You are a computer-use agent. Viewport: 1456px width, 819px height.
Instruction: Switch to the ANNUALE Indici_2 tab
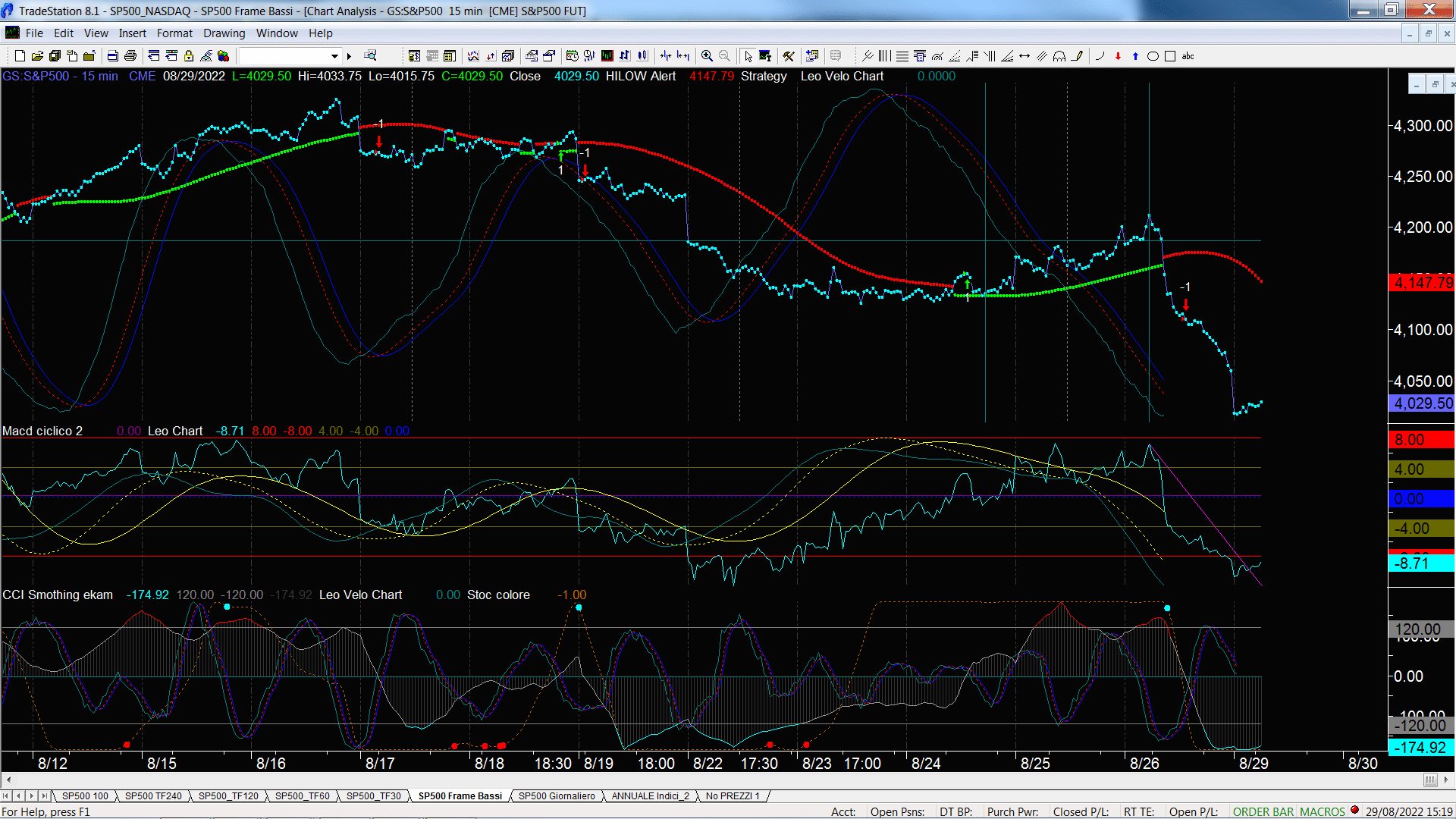click(651, 796)
